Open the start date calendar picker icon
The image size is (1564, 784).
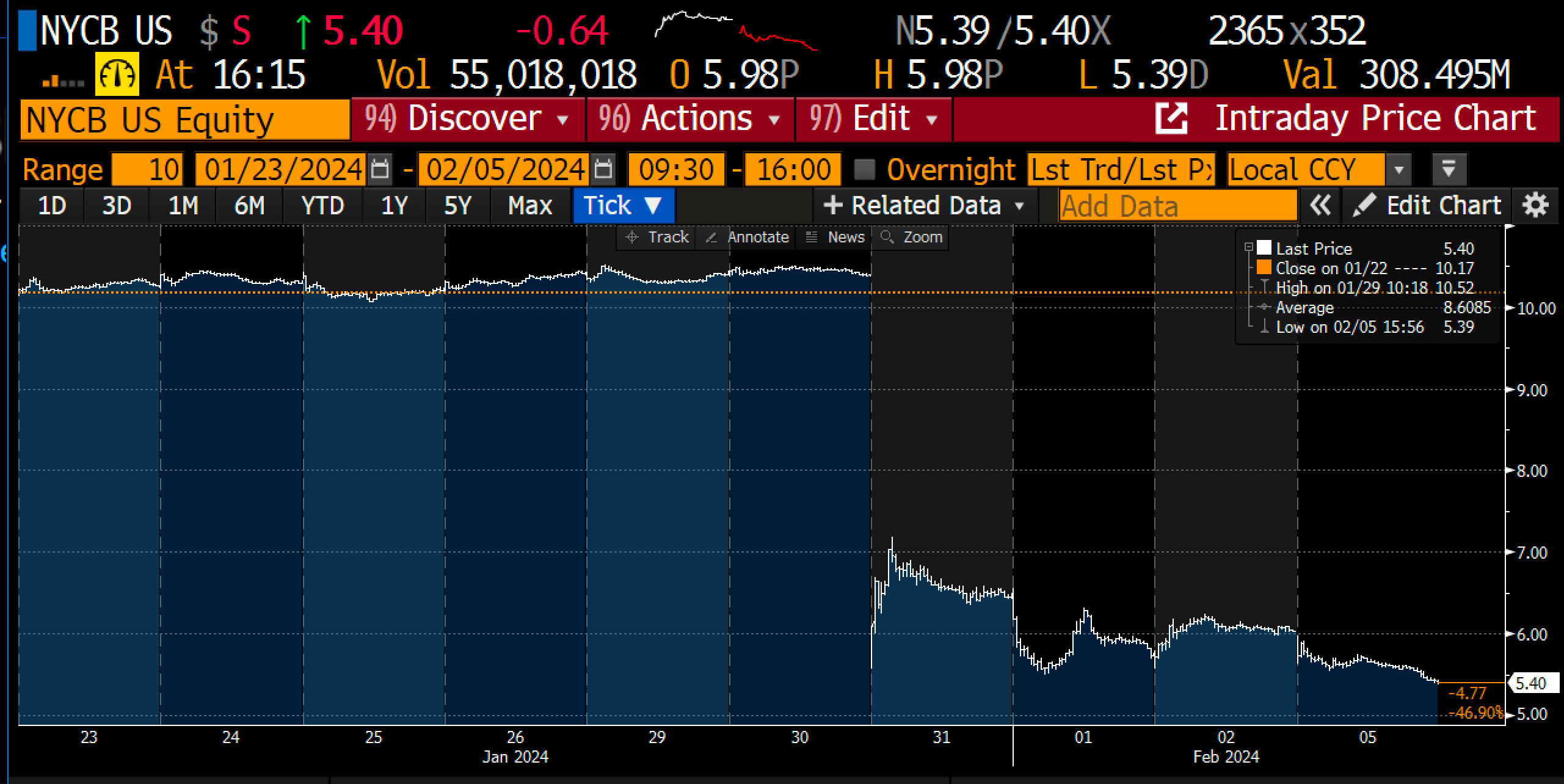pos(380,169)
